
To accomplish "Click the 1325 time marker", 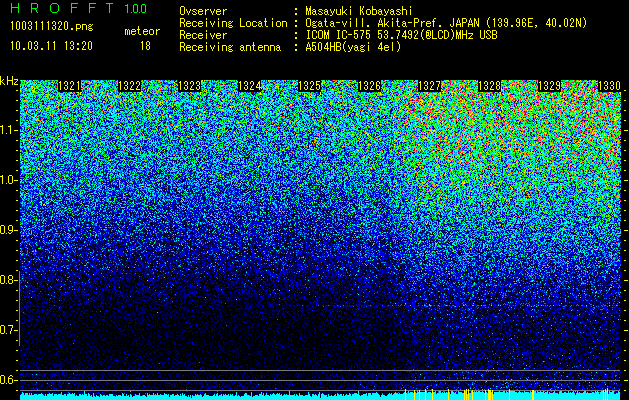I will (310, 86).
